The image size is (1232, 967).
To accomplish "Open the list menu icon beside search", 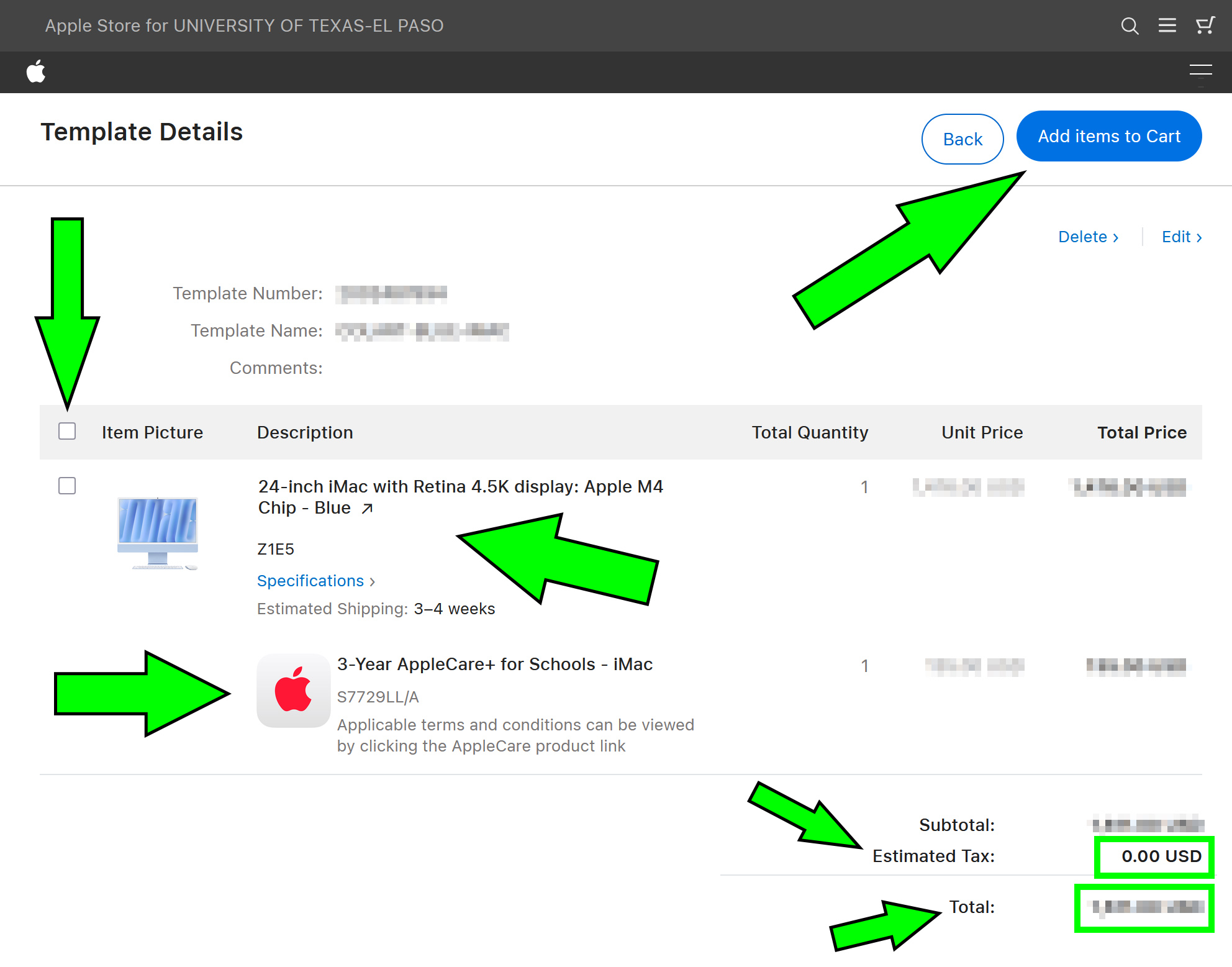I will pos(1167,25).
